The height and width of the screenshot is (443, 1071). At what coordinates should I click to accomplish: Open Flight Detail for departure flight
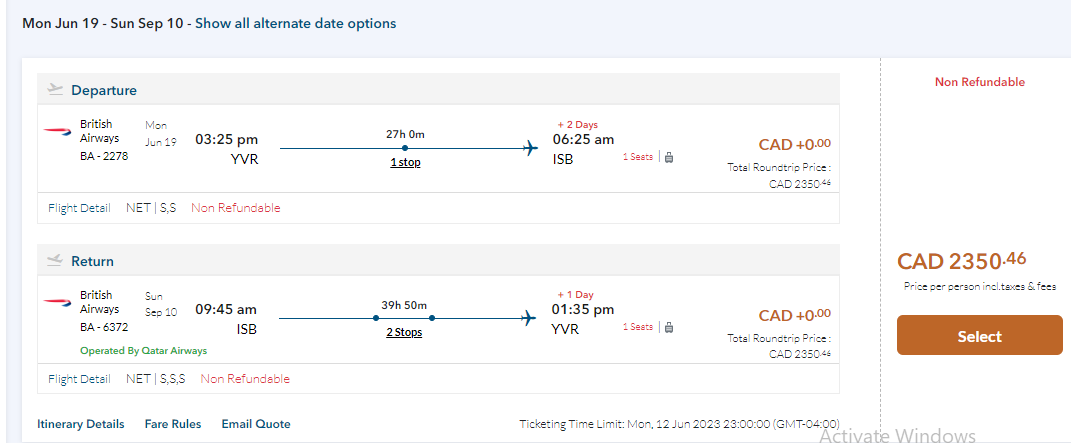point(79,208)
